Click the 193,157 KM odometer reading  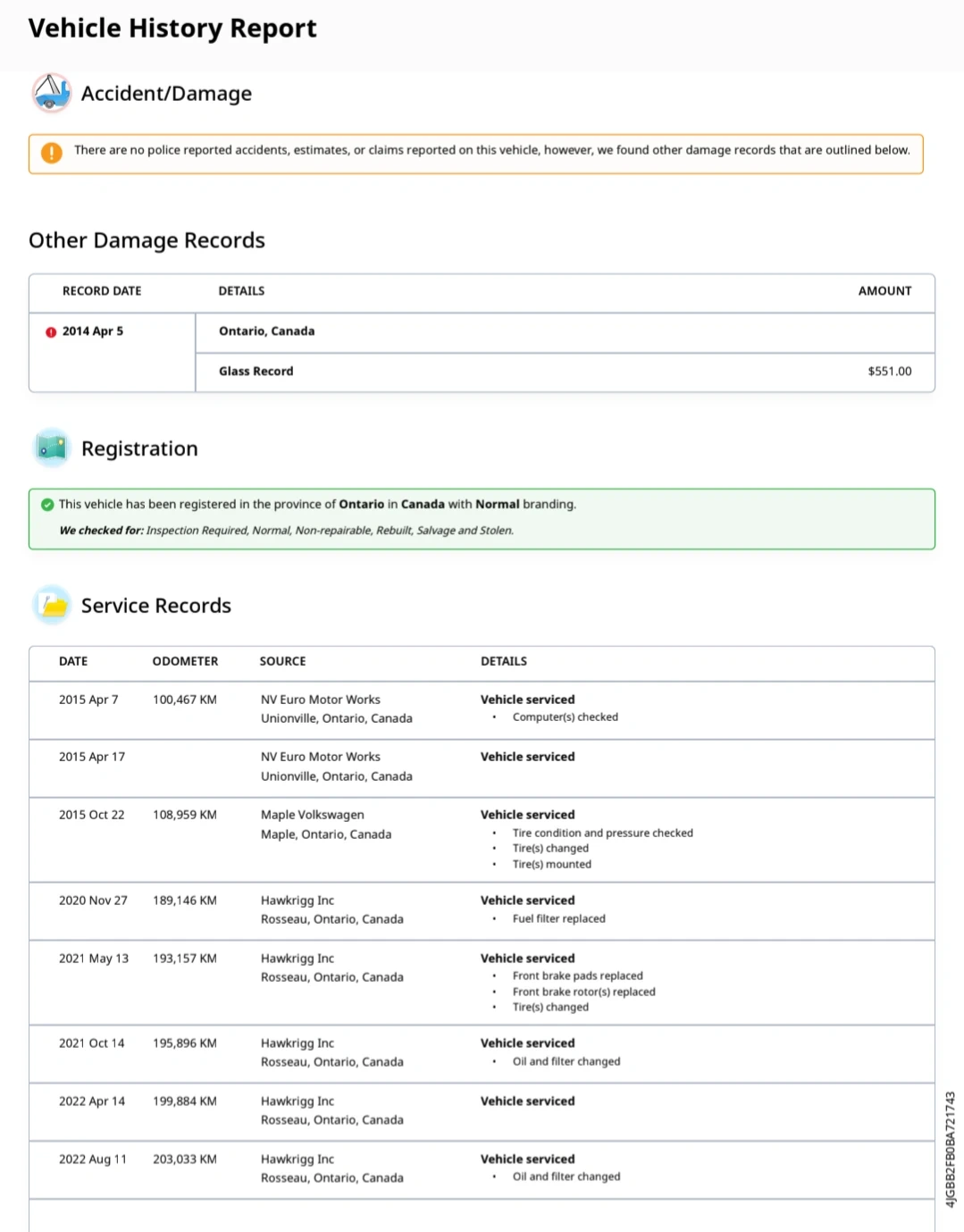tap(184, 959)
